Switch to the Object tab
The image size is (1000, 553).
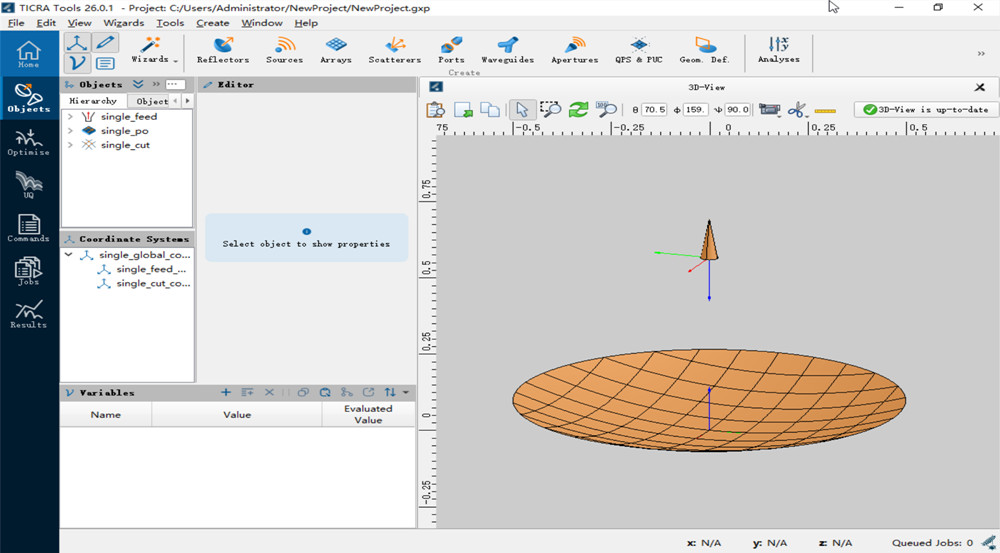coord(152,101)
